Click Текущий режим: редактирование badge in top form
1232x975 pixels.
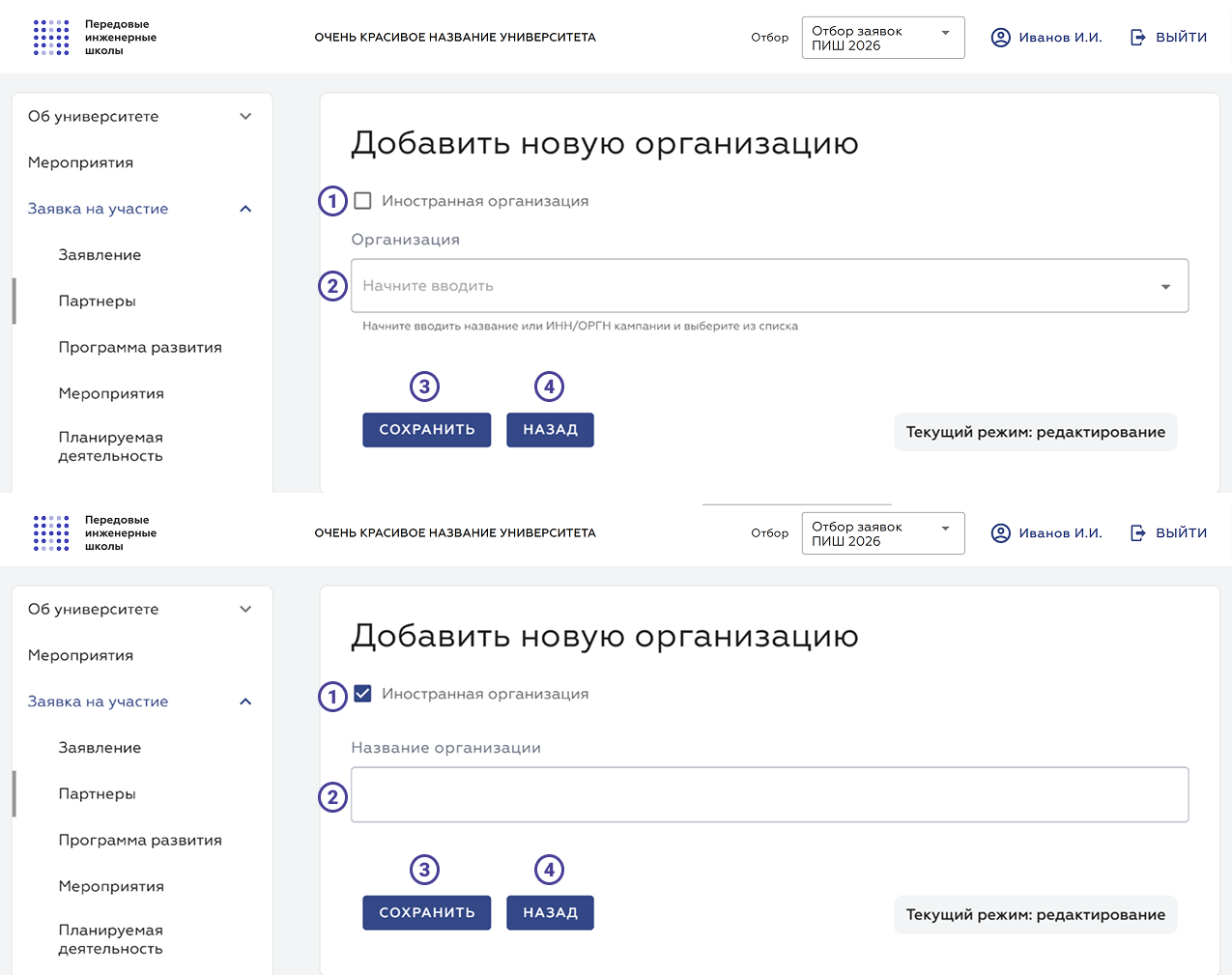[x=1035, y=432]
